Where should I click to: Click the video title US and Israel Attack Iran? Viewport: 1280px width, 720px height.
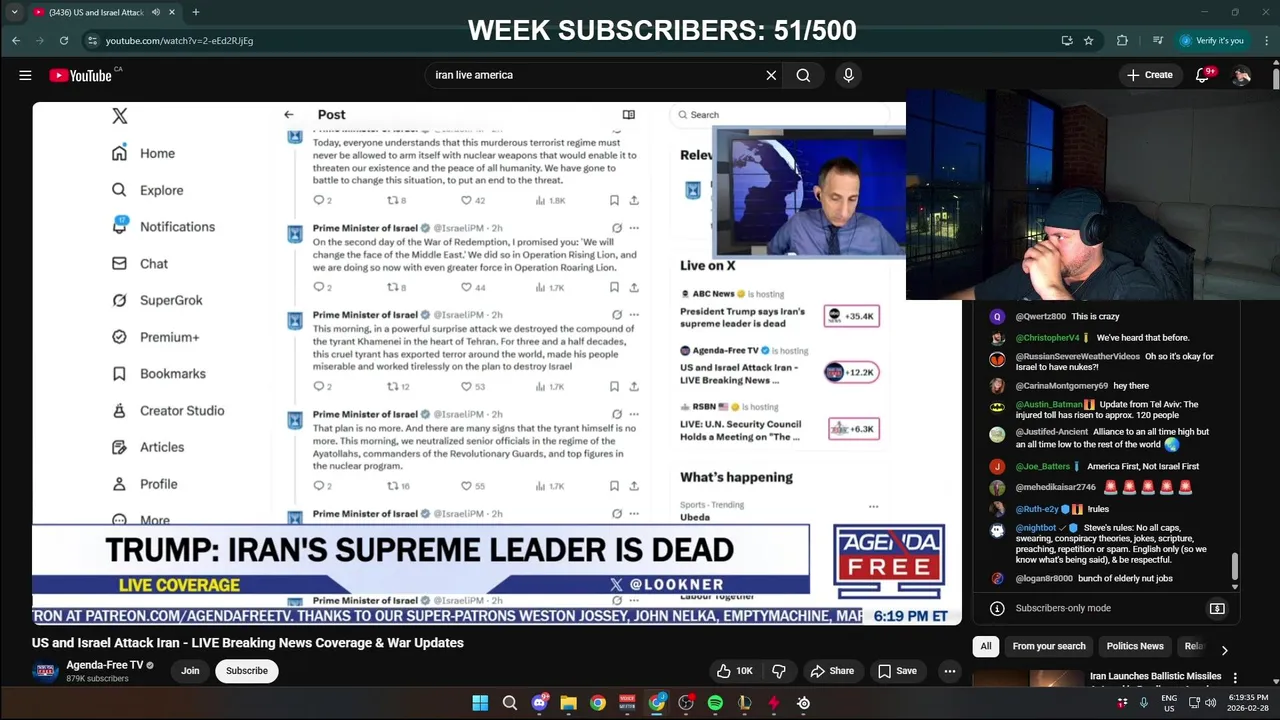(x=248, y=643)
